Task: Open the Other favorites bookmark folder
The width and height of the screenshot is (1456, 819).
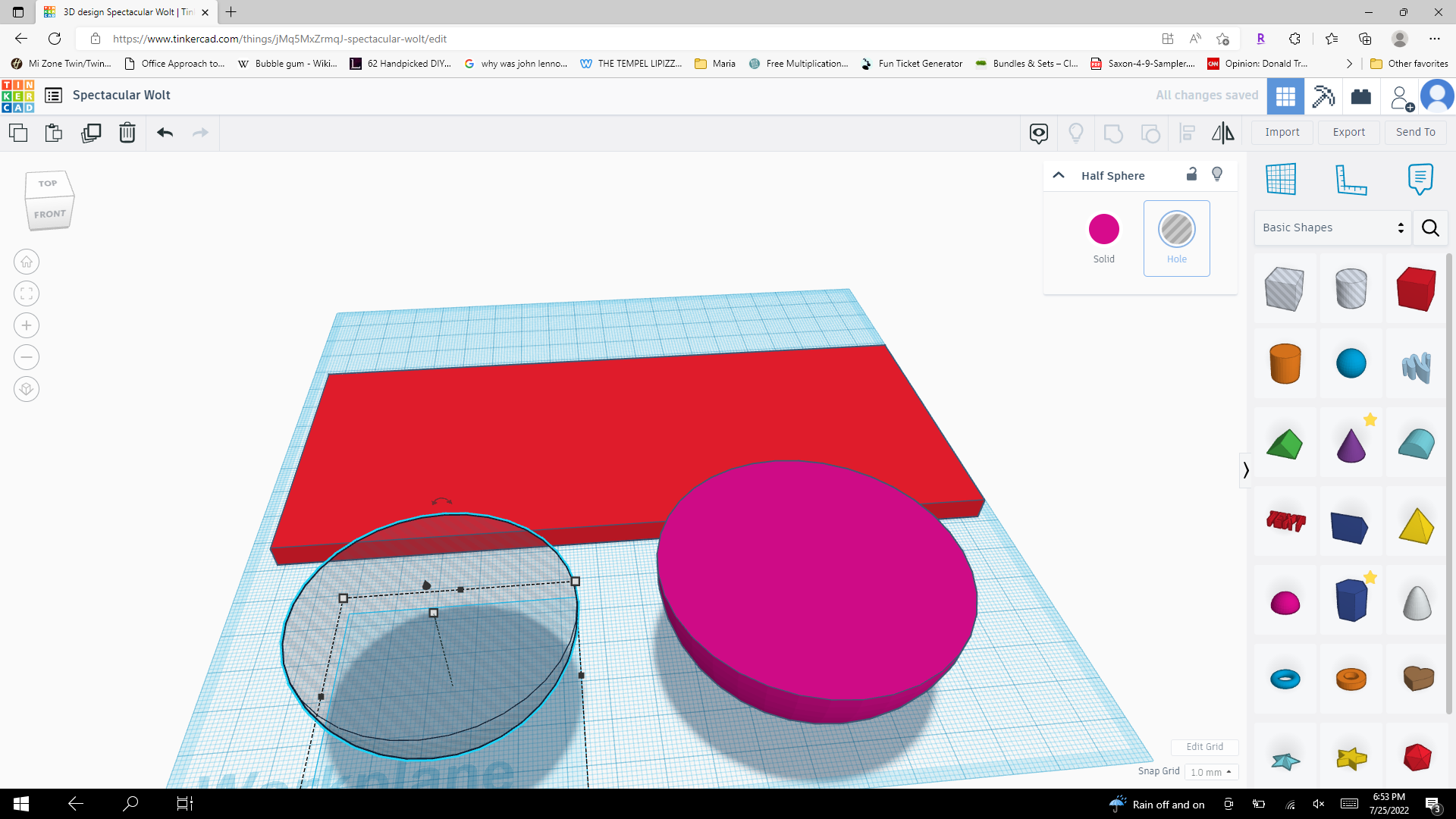Action: click(1410, 64)
